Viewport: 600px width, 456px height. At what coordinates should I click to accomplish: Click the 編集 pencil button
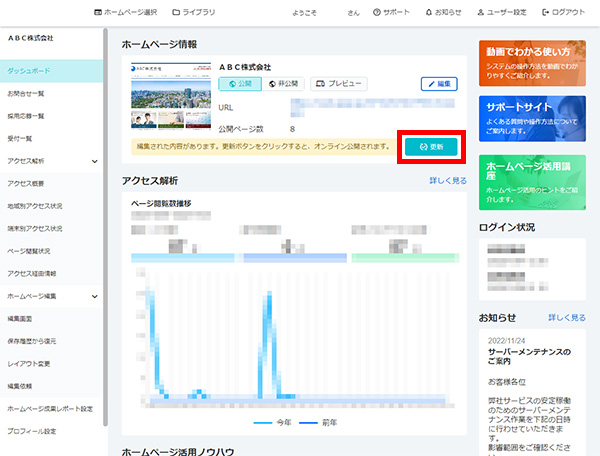[439, 84]
